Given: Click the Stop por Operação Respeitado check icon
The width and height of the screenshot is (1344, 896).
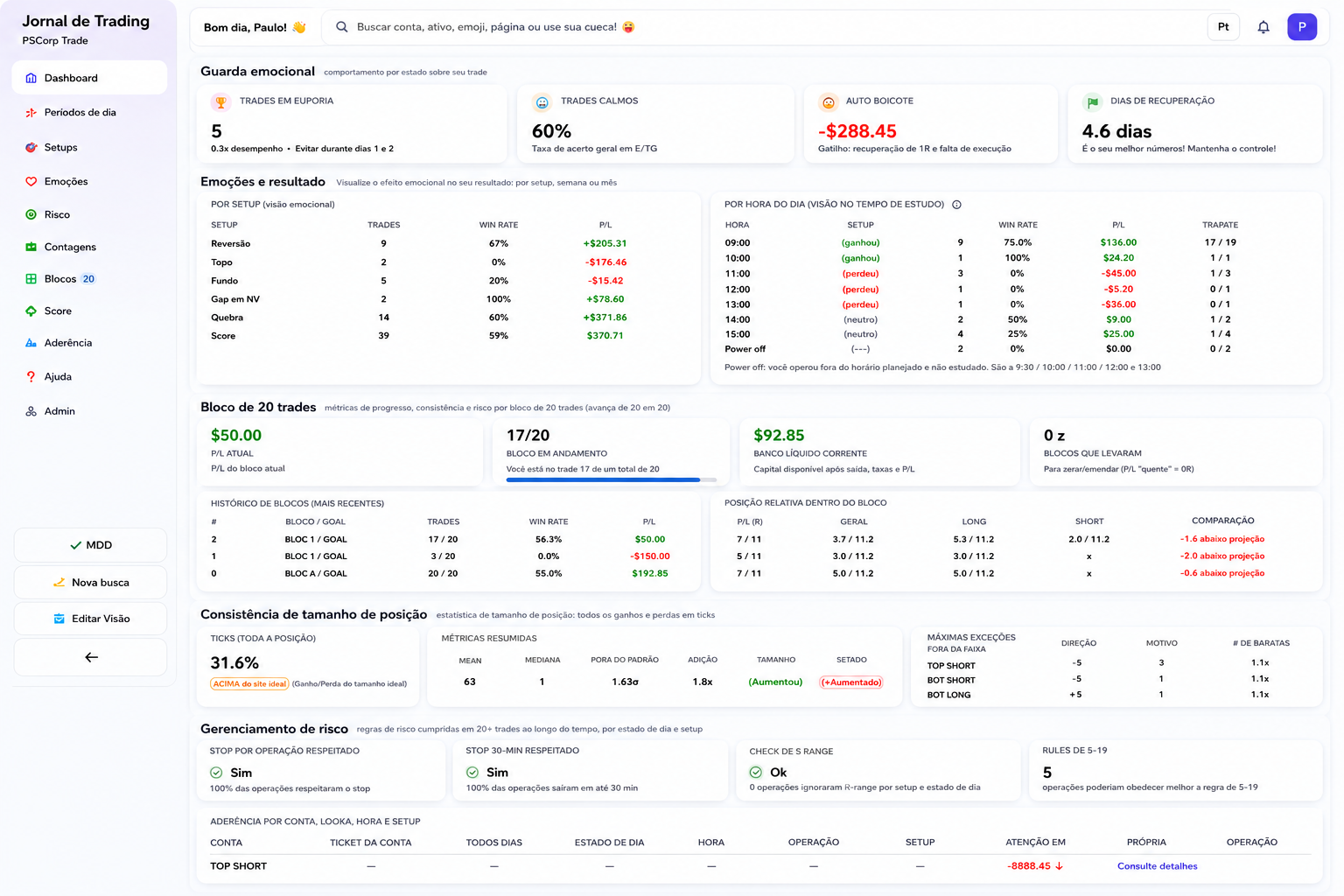Looking at the screenshot, I should point(216,773).
